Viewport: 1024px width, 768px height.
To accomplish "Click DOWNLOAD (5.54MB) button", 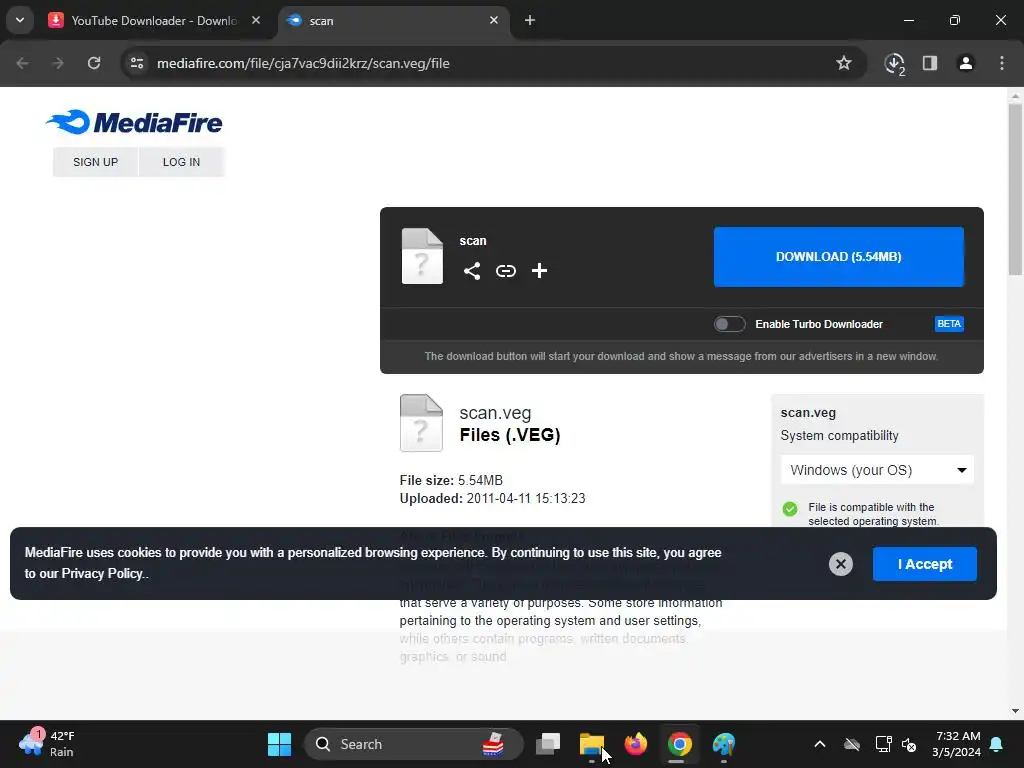I will tap(839, 257).
